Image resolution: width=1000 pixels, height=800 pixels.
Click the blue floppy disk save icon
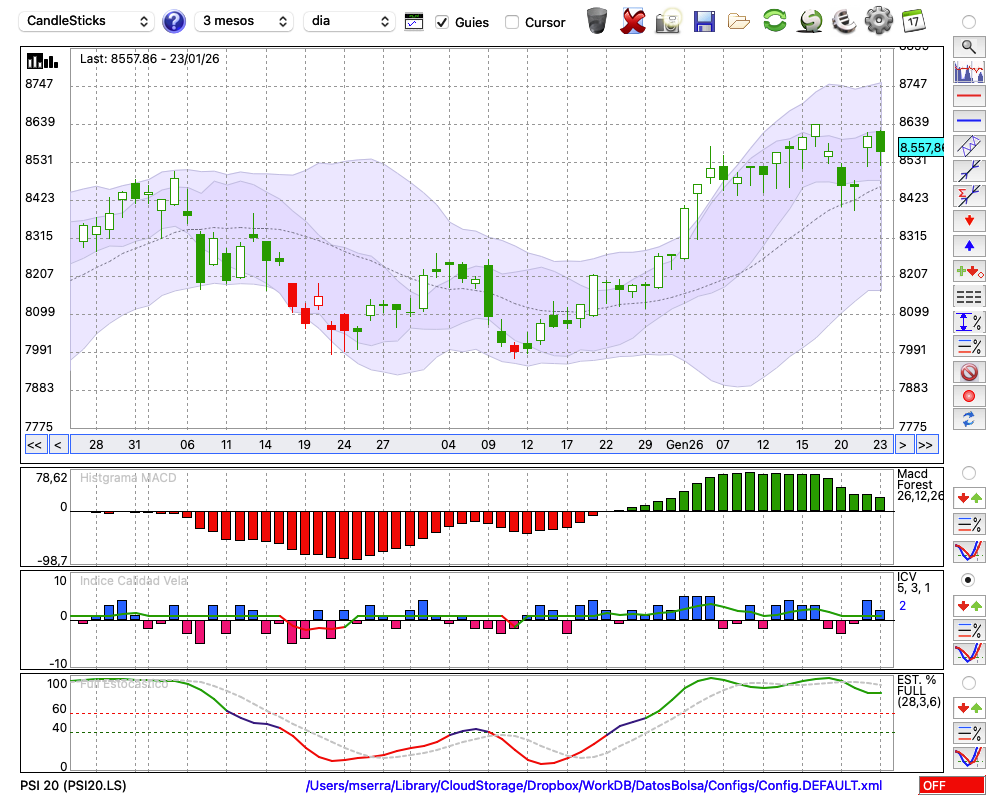(704, 21)
